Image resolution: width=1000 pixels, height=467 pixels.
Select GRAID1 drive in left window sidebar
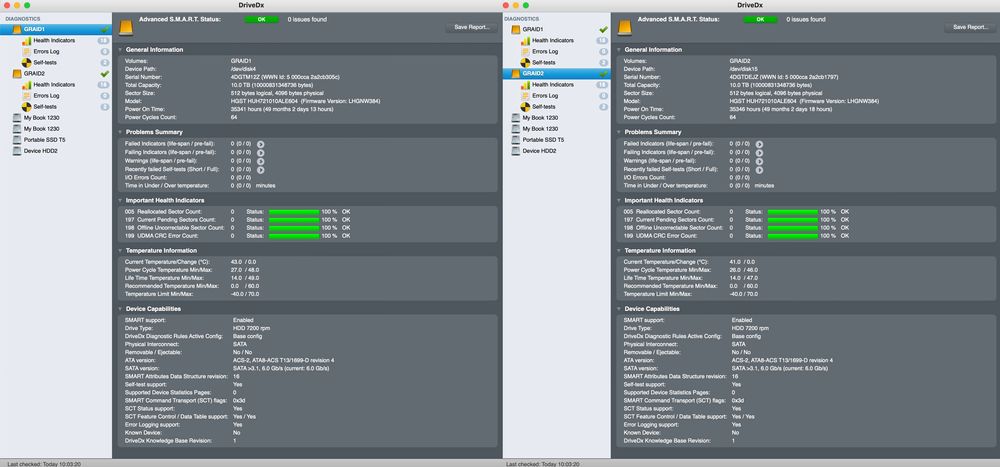pos(56,29)
